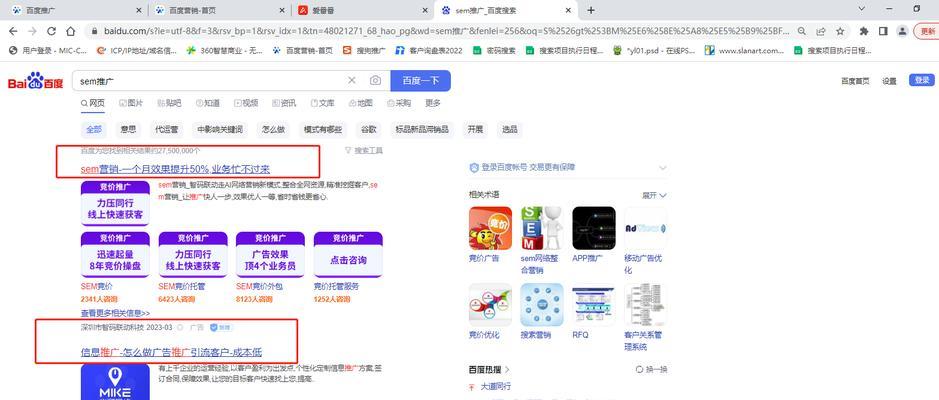Select the 全部 filter chip
Screen dimensions: 939x400
94,129
